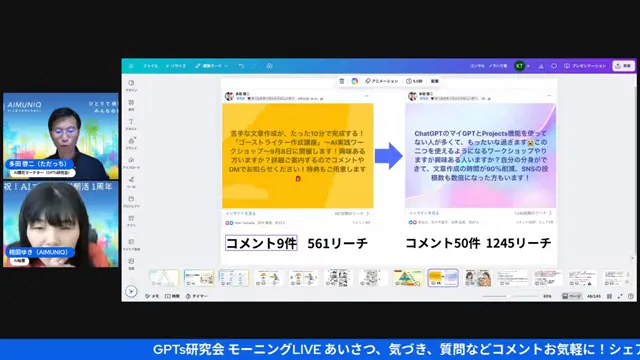Viewport: 640px width, 360px height.
Task: Select the blue arrow shape on slide
Action: tap(389, 156)
